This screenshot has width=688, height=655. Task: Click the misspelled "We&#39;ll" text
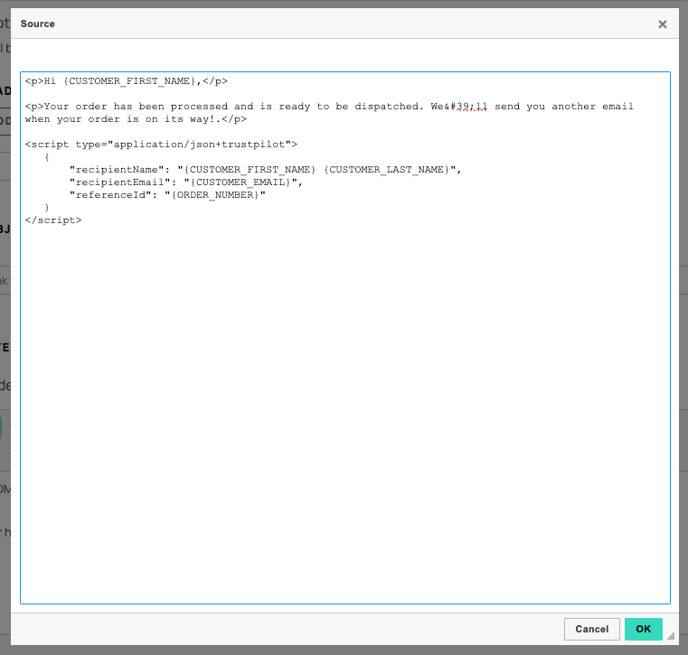click(x=459, y=107)
